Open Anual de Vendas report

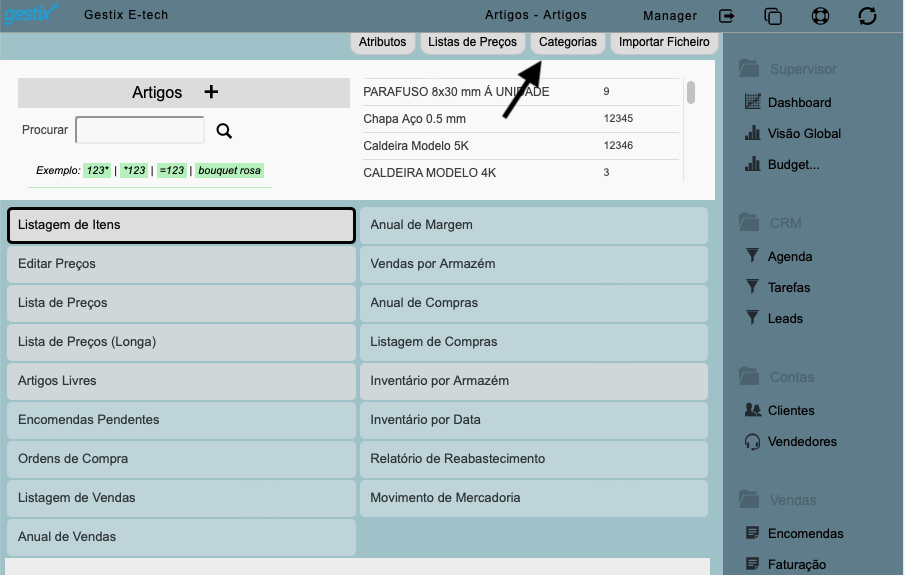(181, 536)
